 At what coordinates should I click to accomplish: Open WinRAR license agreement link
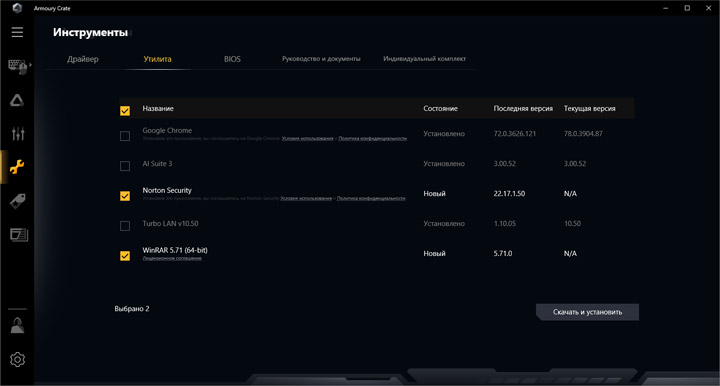pyautogui.click(x=172, y=258)
